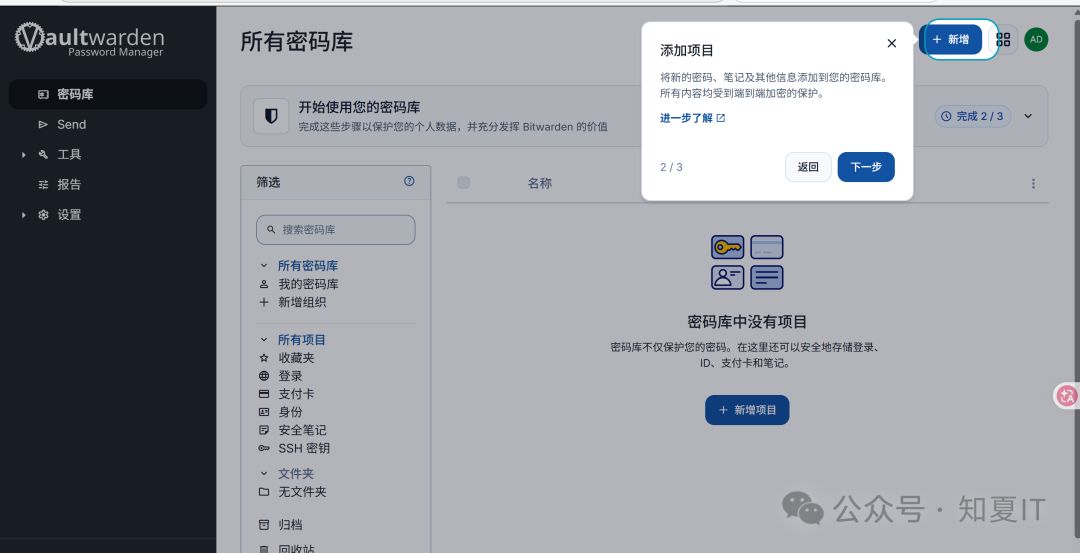Close the 添加项目 popup

coord(891,43)
